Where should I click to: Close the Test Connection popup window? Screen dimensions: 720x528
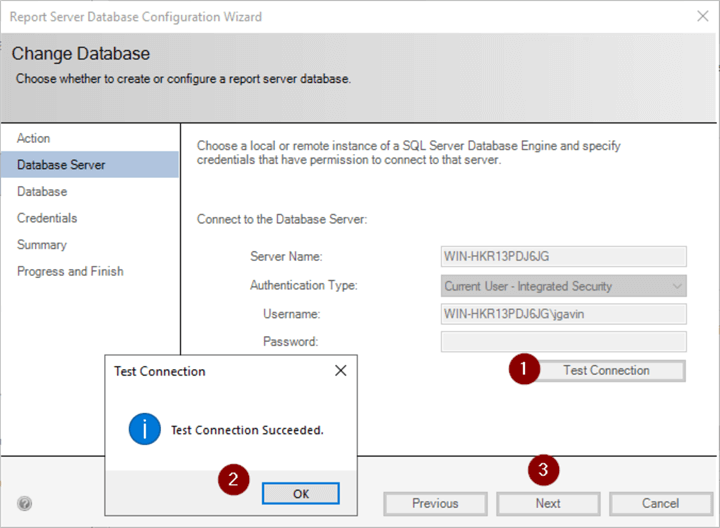pos(341,371)
